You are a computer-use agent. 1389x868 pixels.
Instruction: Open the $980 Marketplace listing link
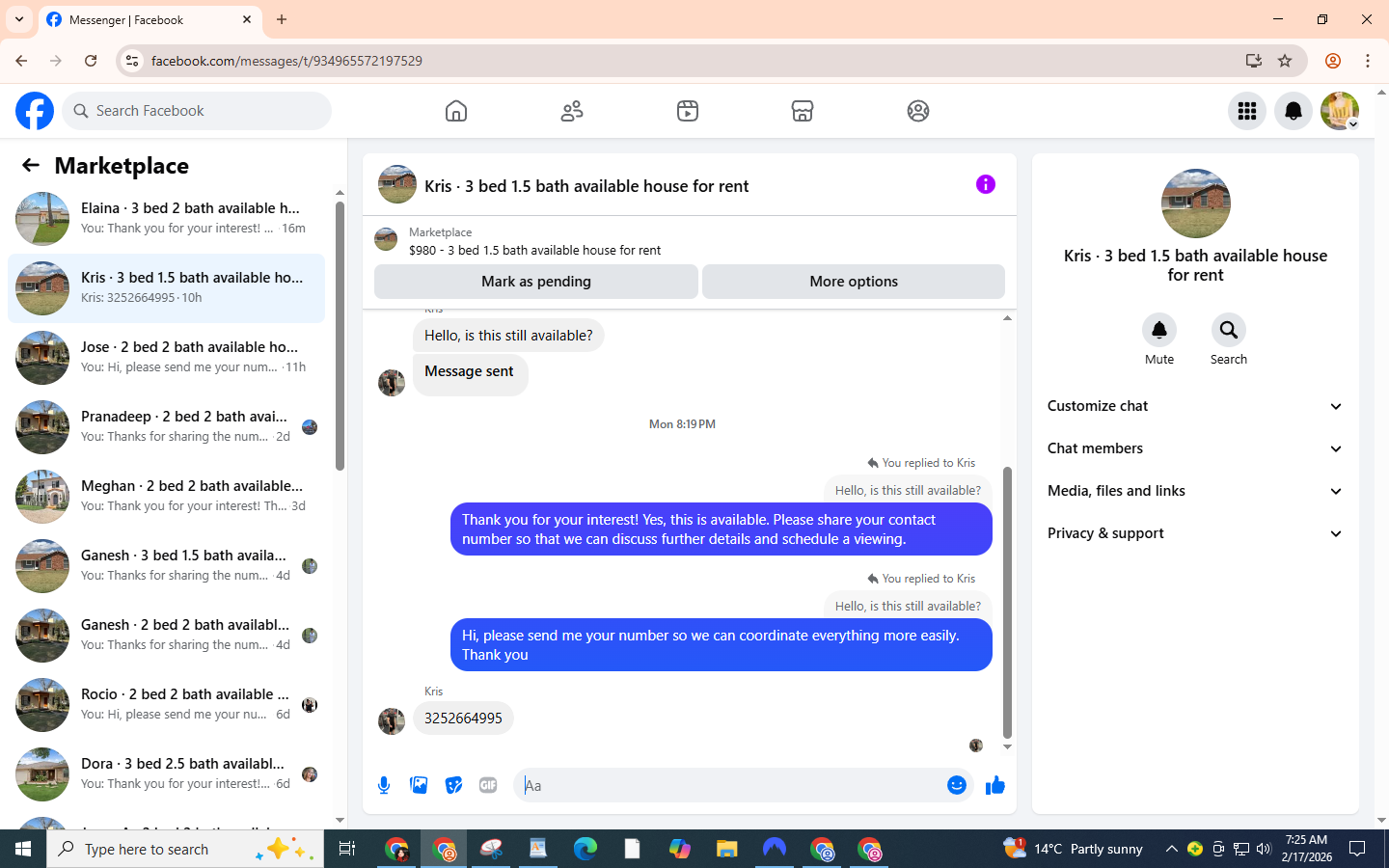[x=534, y=250]
